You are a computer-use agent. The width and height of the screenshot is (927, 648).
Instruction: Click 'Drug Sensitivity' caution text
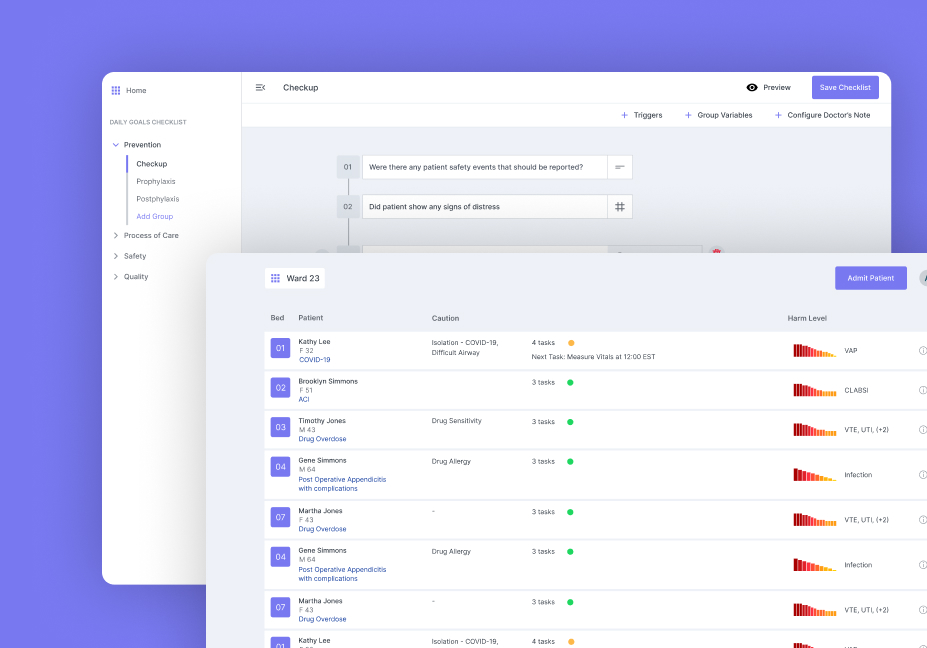(456, 421)
